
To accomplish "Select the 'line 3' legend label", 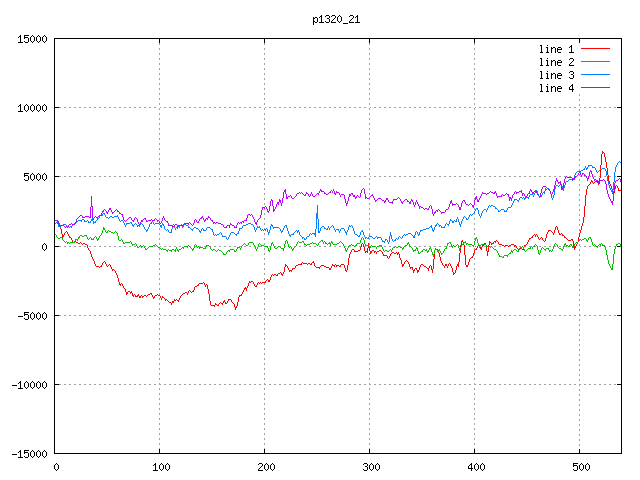I will (556, 75).
